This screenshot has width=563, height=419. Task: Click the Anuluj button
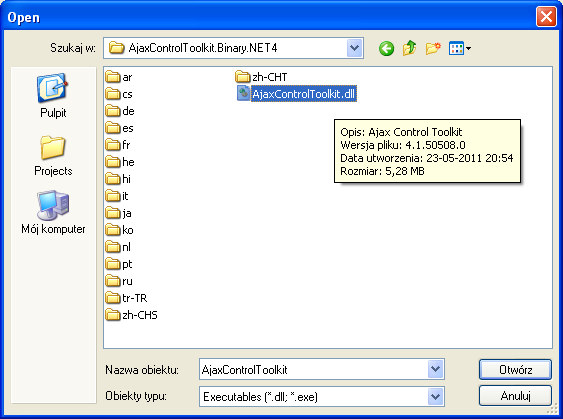[515, 396]
